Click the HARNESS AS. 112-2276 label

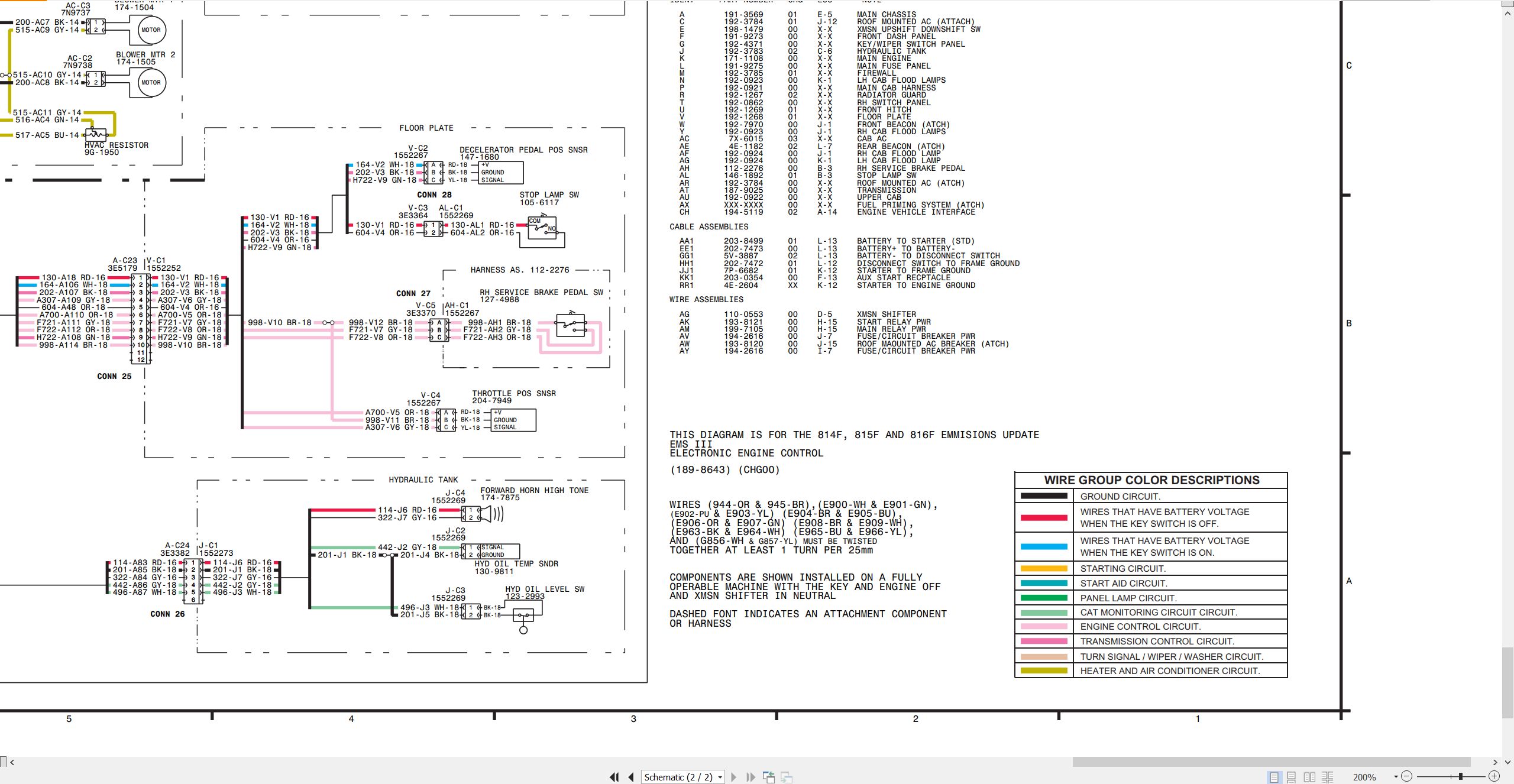tap(520, 270)
